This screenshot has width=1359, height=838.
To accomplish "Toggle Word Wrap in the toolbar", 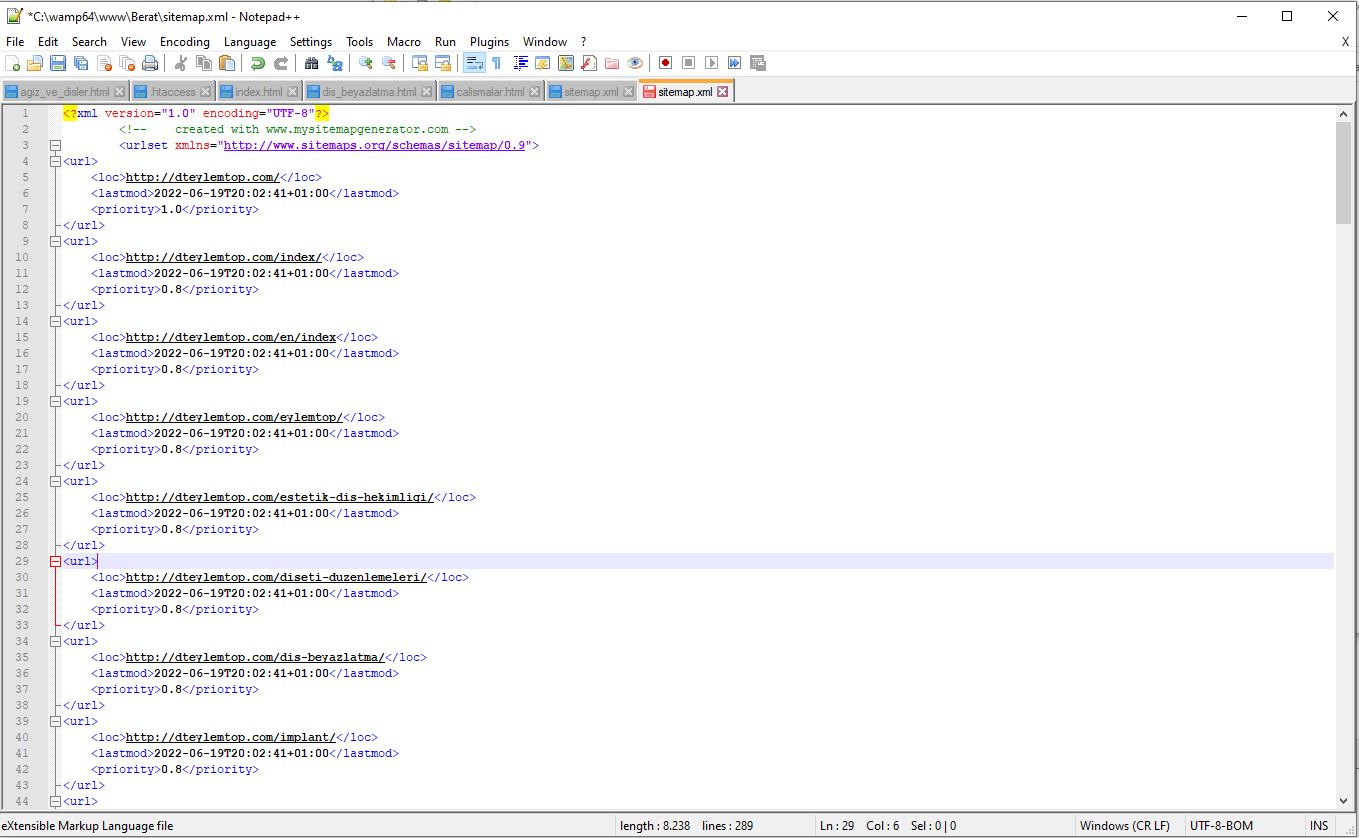I will pos(474,63).
